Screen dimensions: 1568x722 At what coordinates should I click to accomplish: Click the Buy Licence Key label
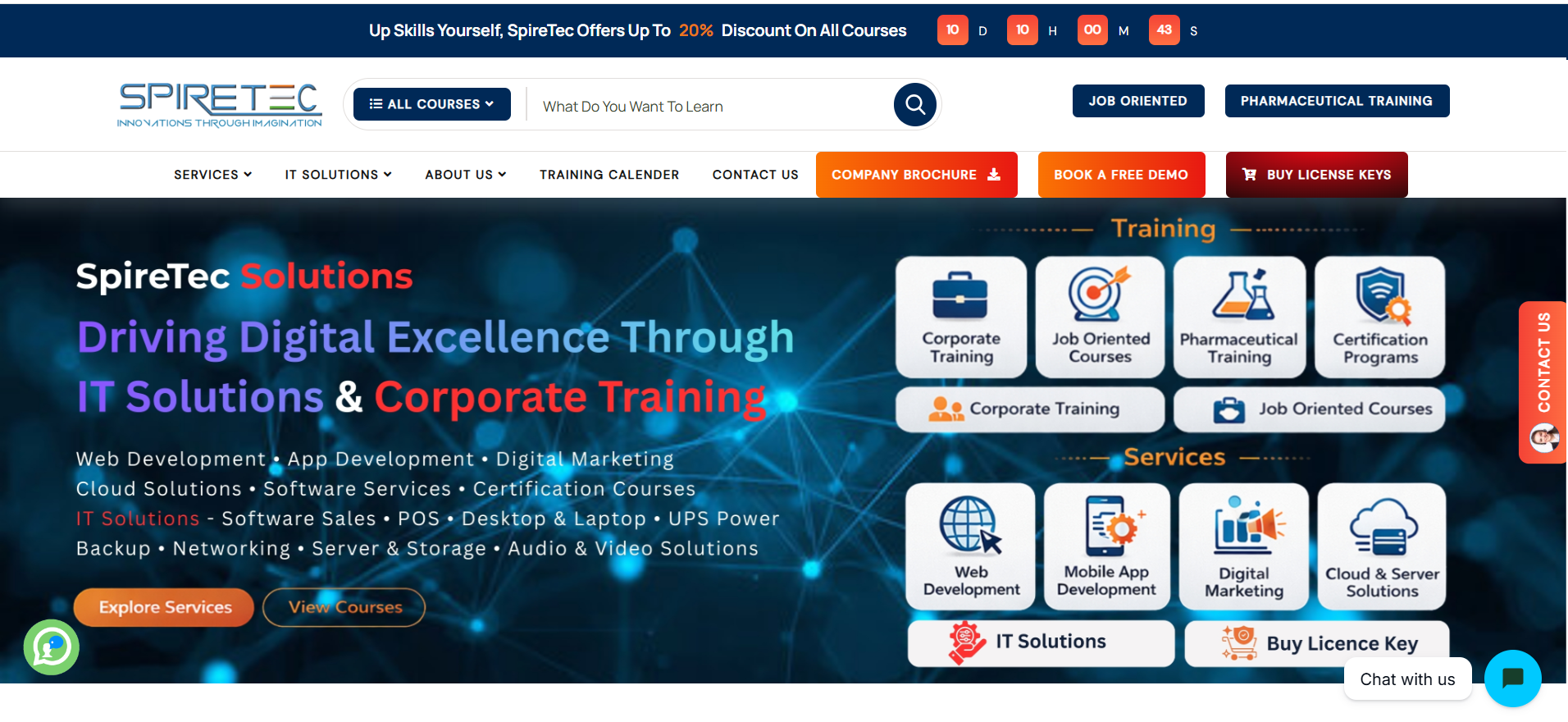(1342, 643)
